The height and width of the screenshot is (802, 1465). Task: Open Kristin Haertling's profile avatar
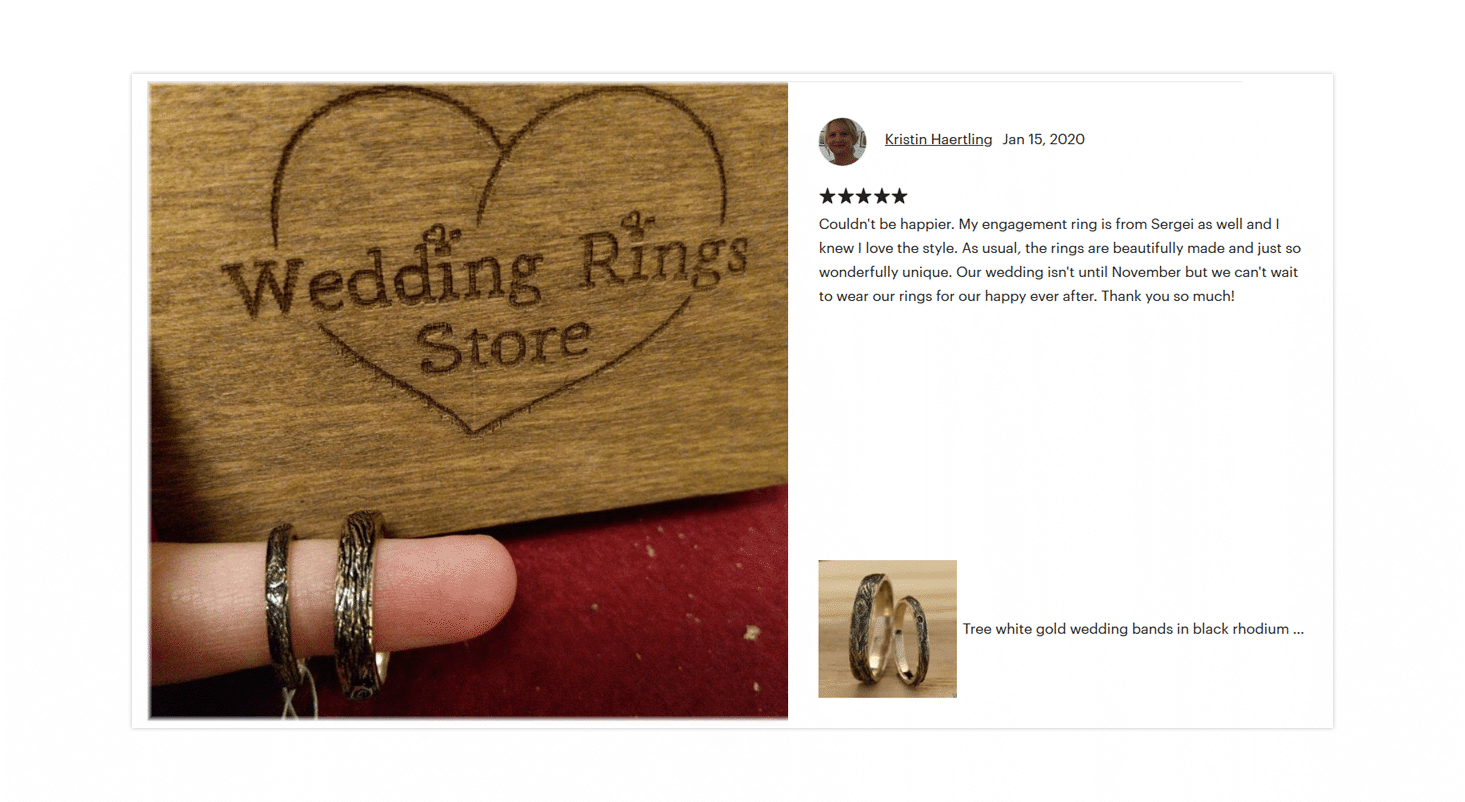coord(842,141)
